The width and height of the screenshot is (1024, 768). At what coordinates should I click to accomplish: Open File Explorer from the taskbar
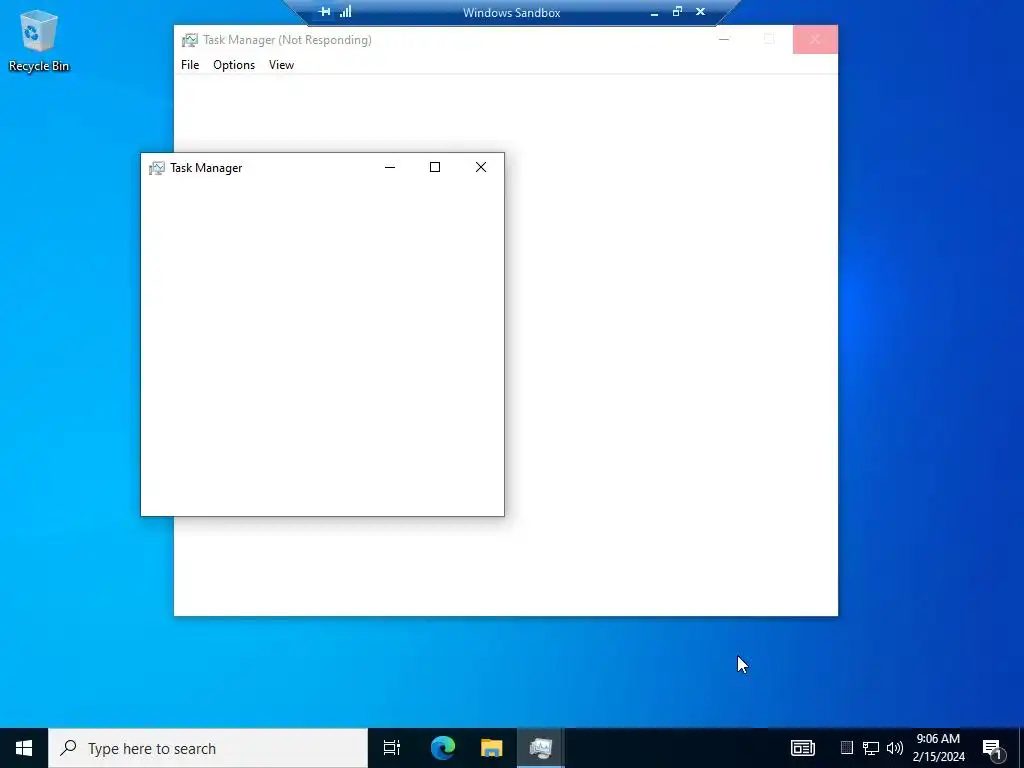pos(492,748)
